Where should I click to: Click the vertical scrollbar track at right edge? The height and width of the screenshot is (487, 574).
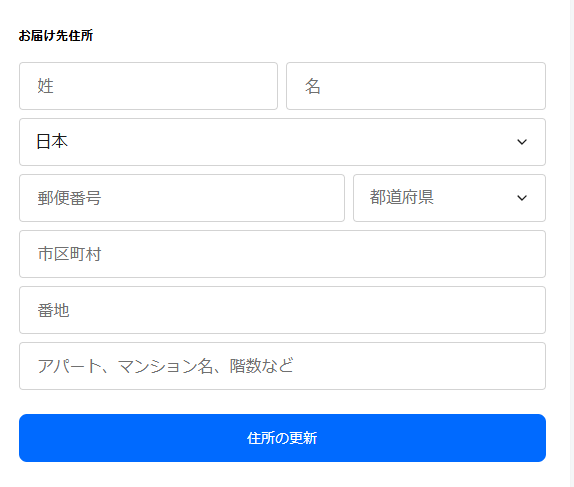[x=572, y=244]
